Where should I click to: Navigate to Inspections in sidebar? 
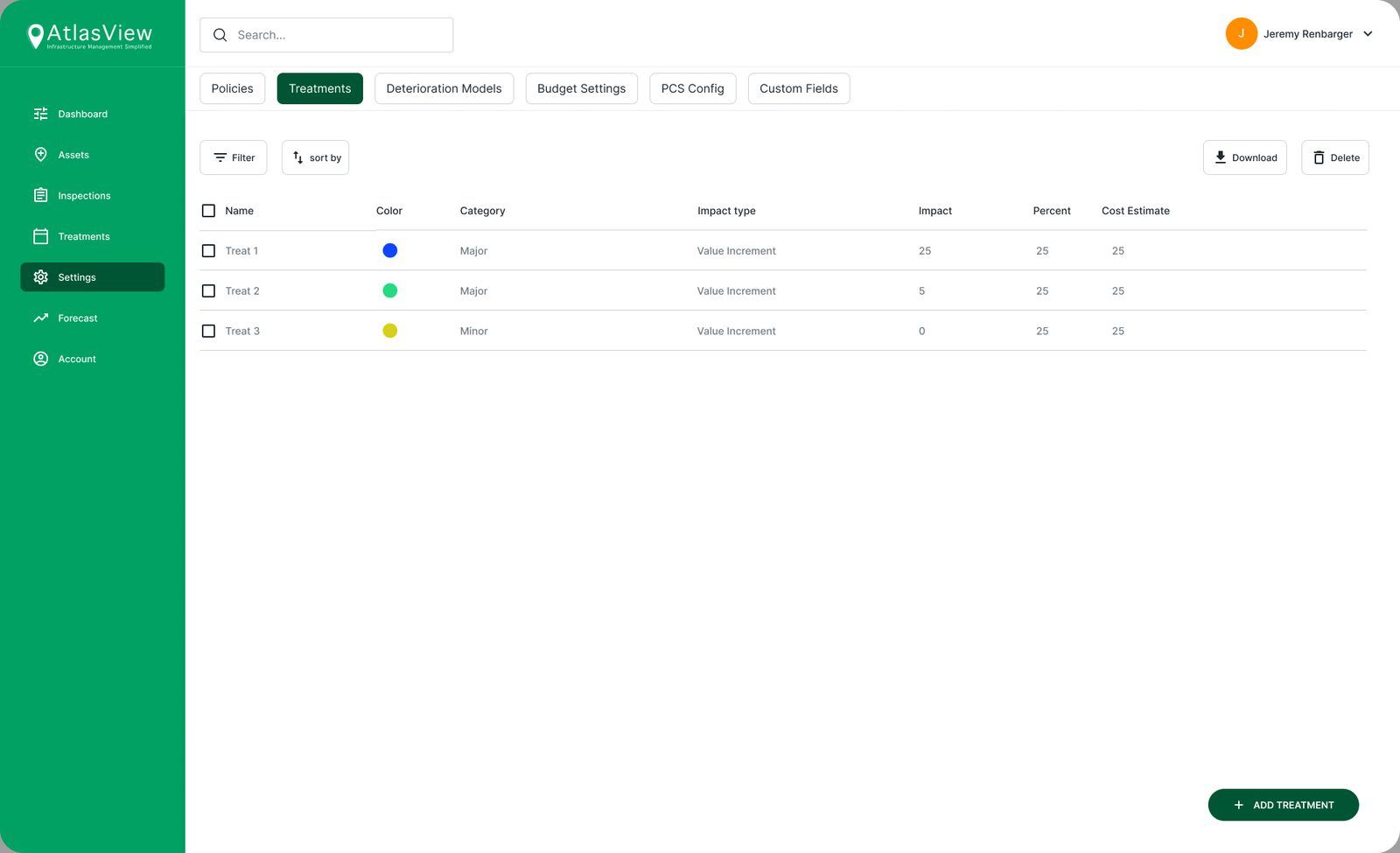pyautogui.click(x=84, y=195)
